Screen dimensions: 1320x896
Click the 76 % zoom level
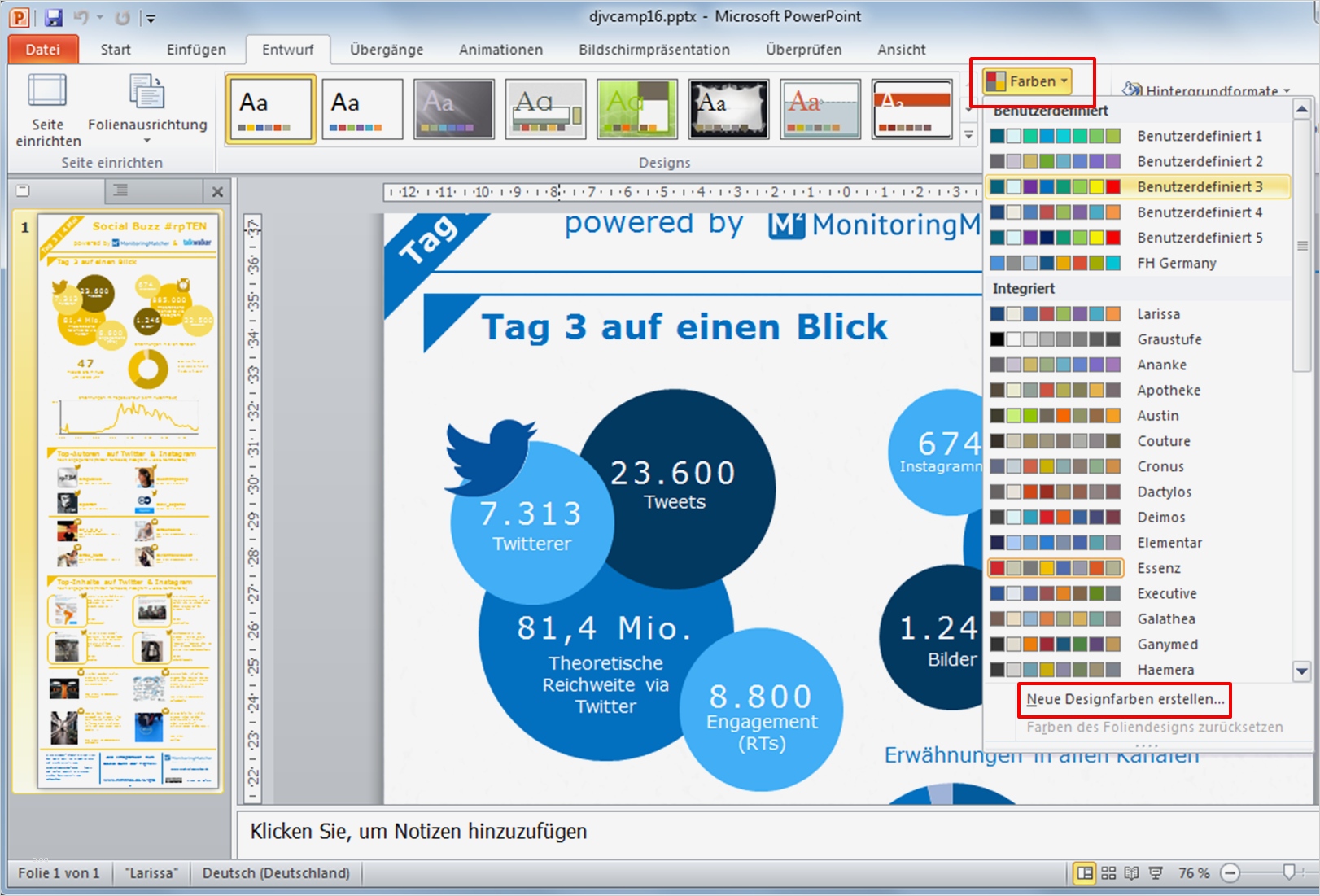pyautogui.click(x=1194, y=873)
